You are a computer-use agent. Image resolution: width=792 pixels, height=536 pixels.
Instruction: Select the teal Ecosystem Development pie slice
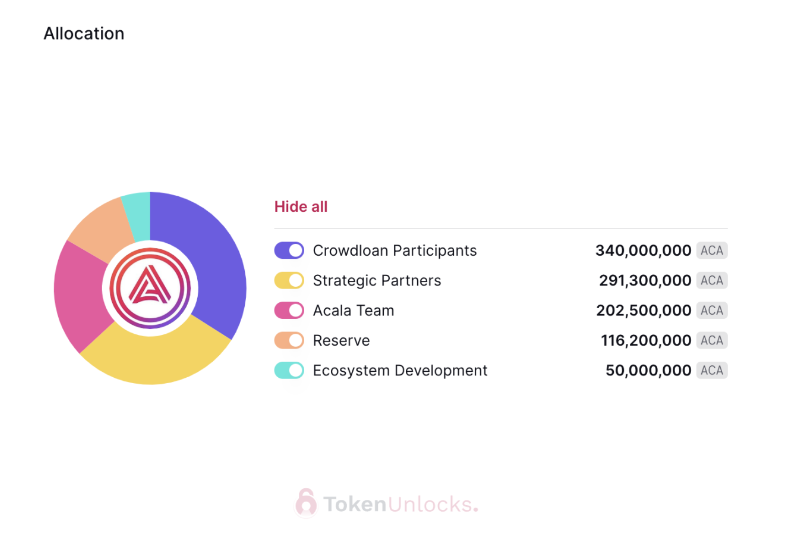(x=138, y=215)
